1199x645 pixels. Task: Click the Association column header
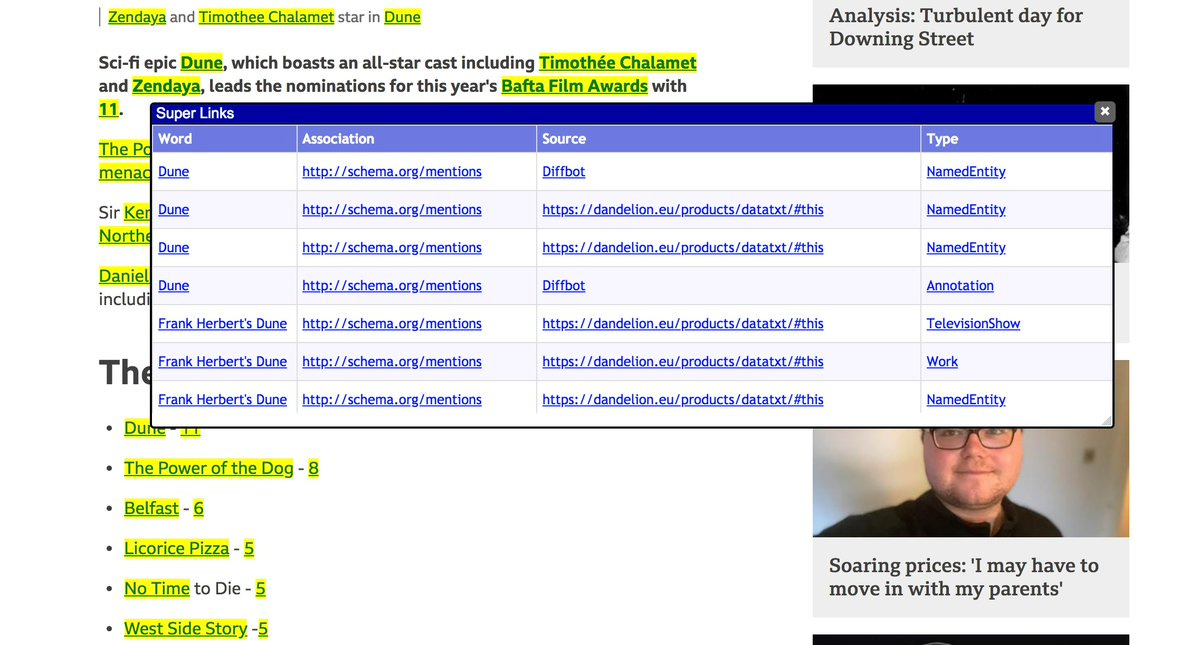coord(416,139)
